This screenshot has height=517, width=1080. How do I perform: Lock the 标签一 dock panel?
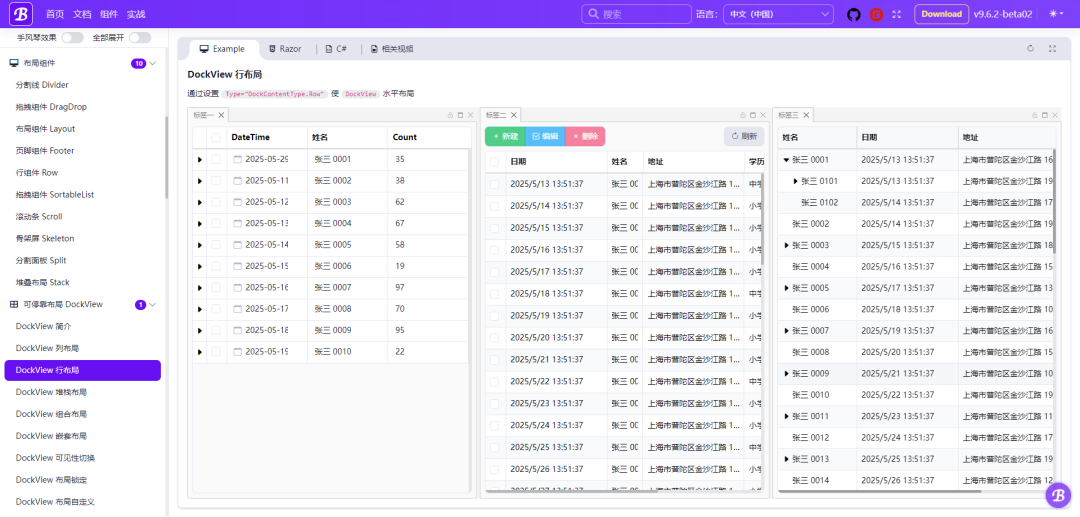coord(450,115)
